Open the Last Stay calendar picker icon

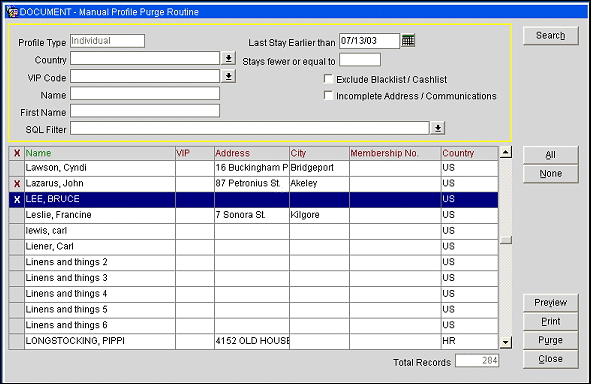click(x=408, y=40)
